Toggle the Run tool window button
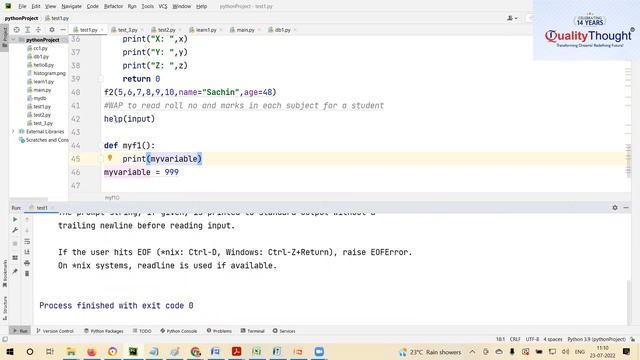640x360 pixels. [x=20, y=331]
